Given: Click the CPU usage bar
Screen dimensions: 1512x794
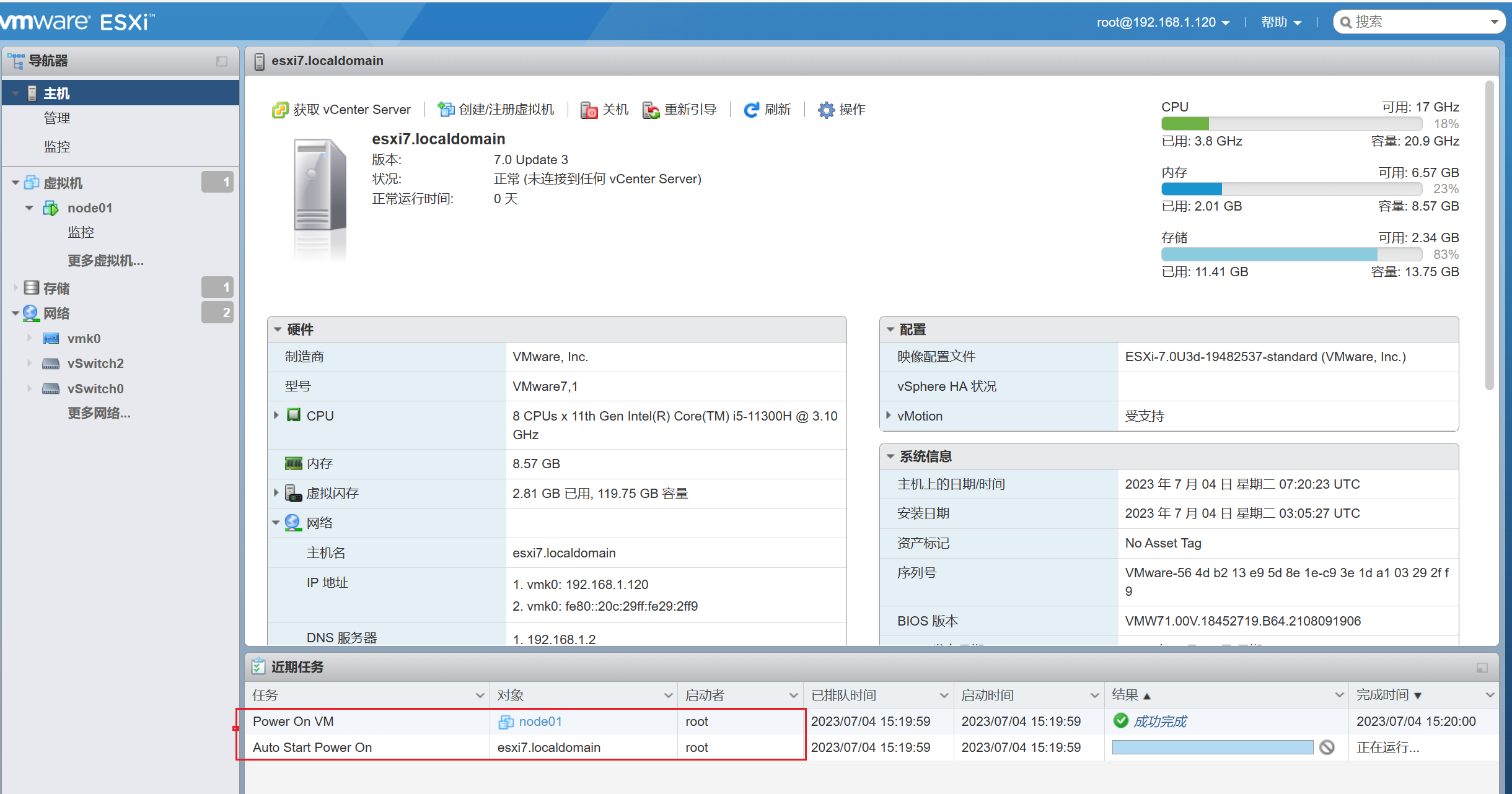Looking at the screenshot, I should (x=1291, y=123).
